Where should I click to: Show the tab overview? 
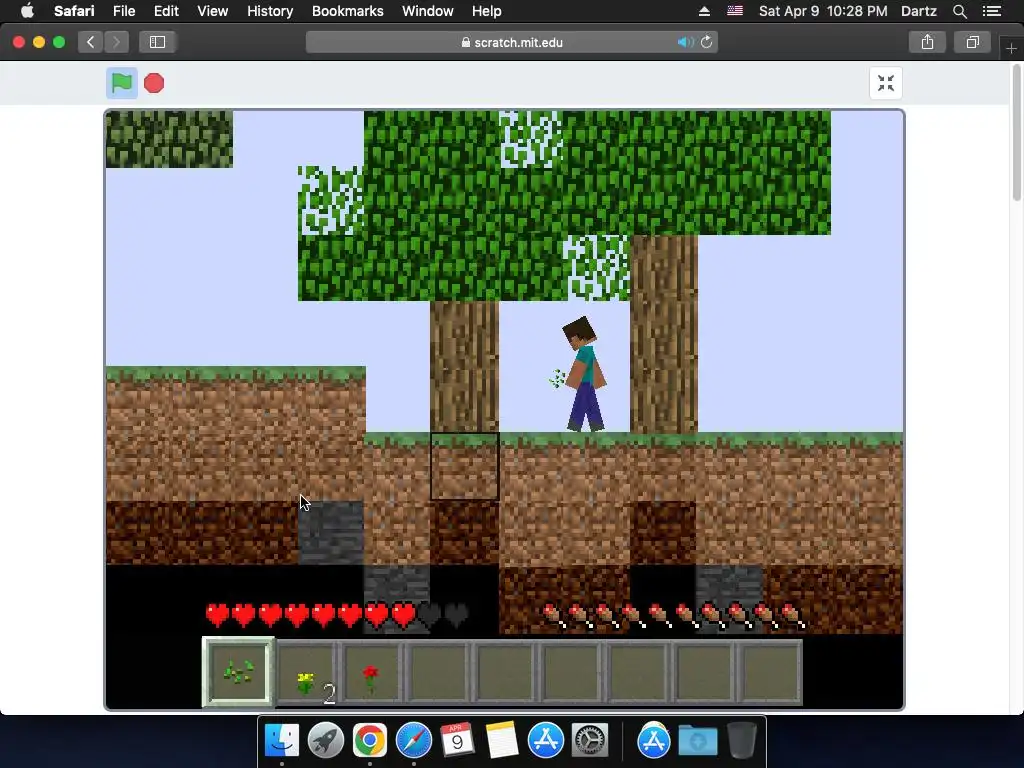[x=972, y=42]
